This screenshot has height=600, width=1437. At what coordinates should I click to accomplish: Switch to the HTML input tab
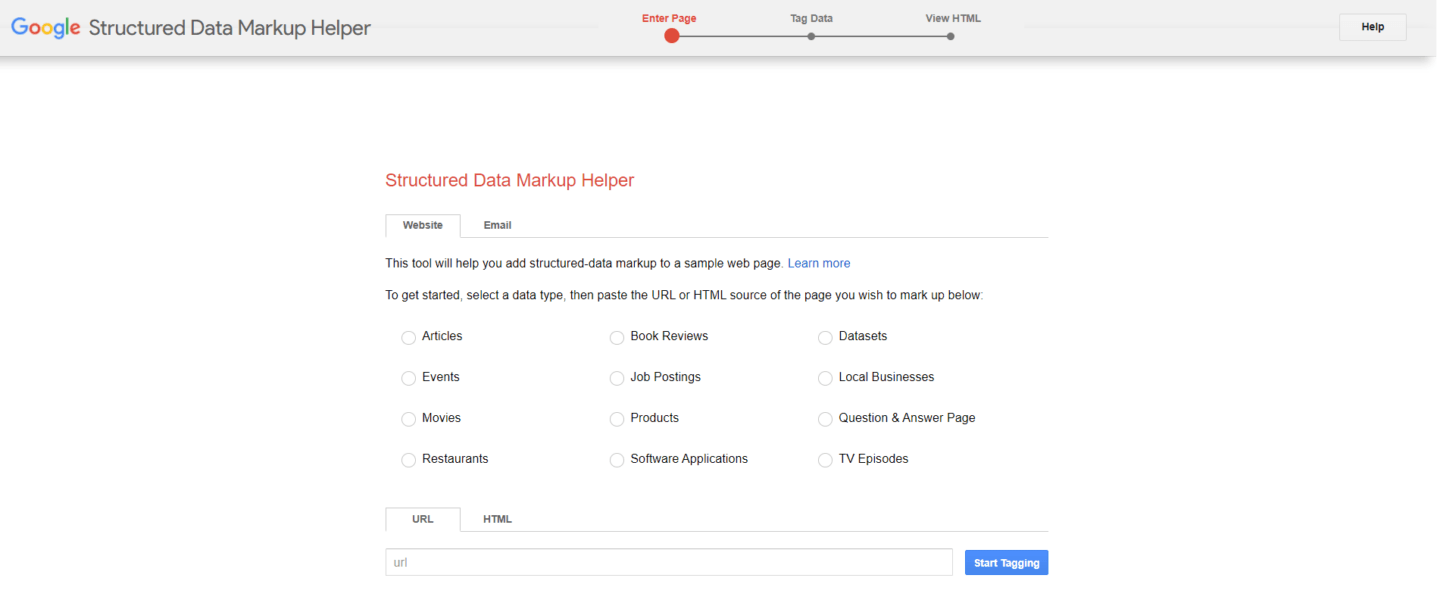click(497, 519)
